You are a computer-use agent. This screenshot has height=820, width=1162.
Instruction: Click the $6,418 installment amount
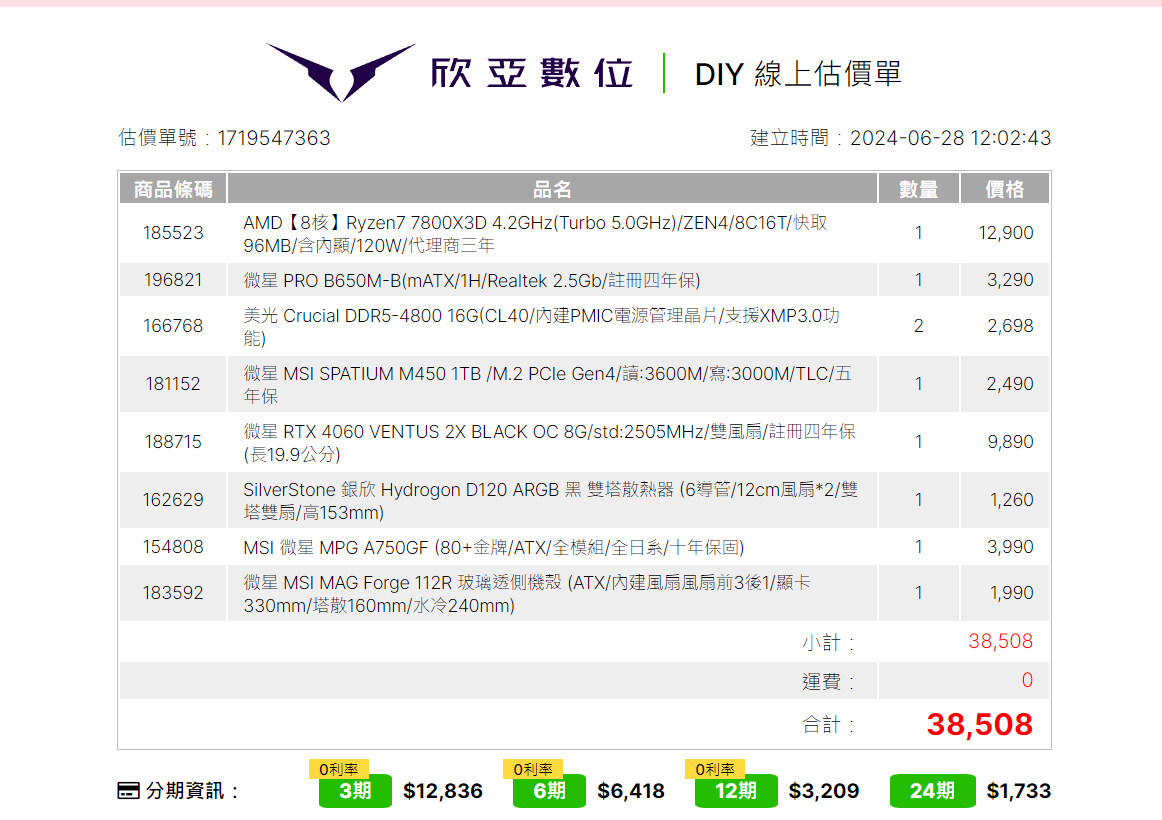pyautogui.click(x=631, y=791)
